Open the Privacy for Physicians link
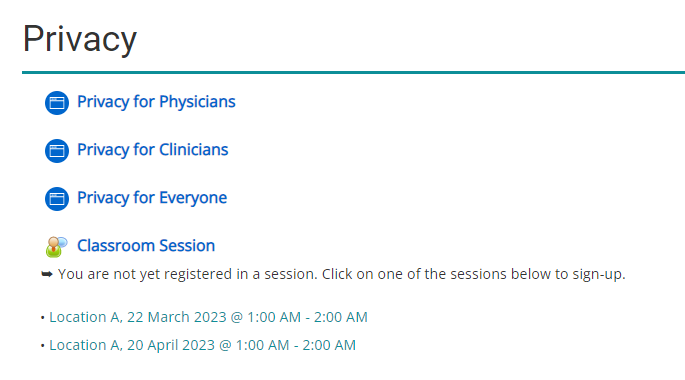The width and height of the screenshot is (685, 380). click(x=156, y=102)
